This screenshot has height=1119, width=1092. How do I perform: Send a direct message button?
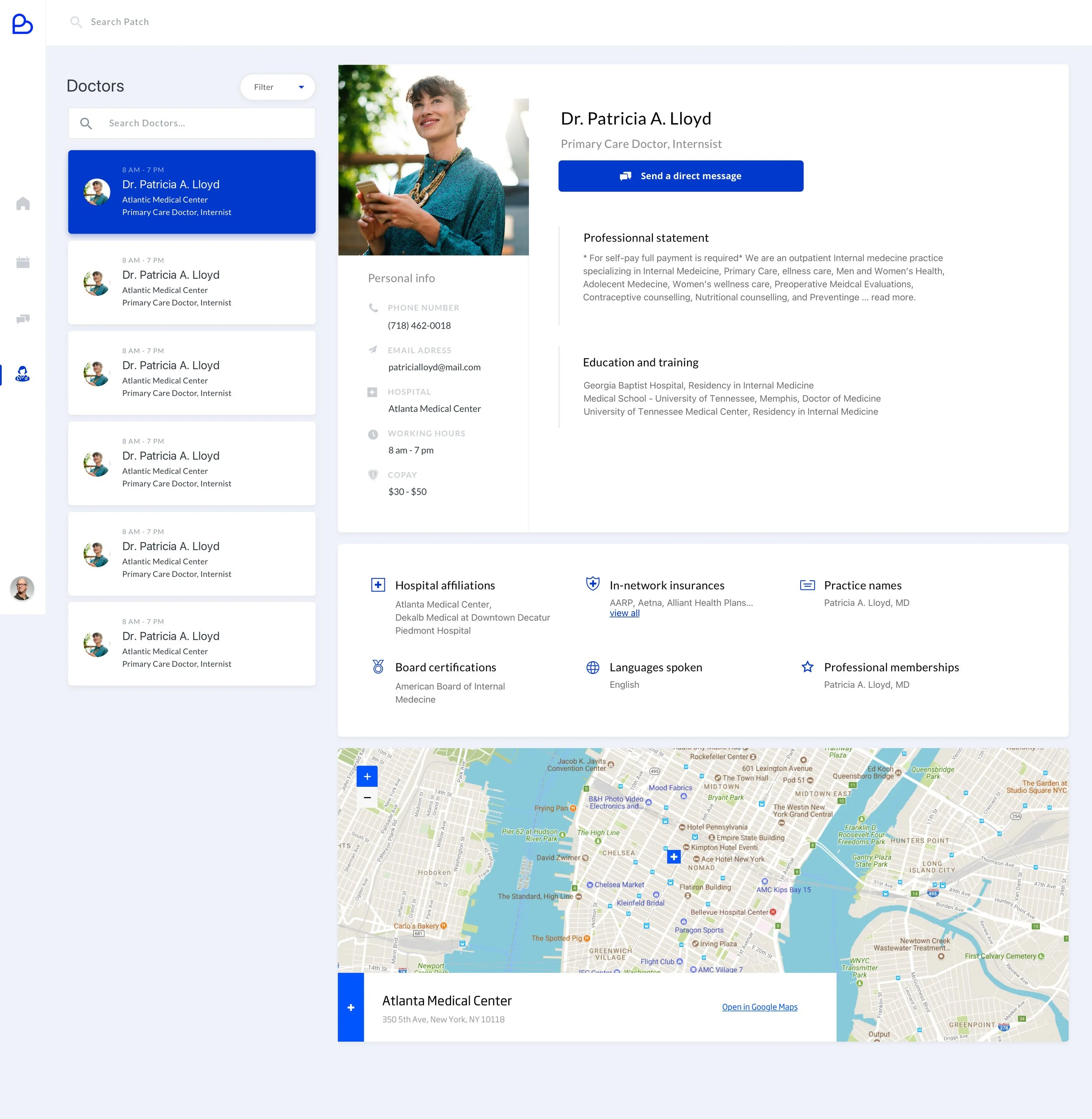point(681,176)
